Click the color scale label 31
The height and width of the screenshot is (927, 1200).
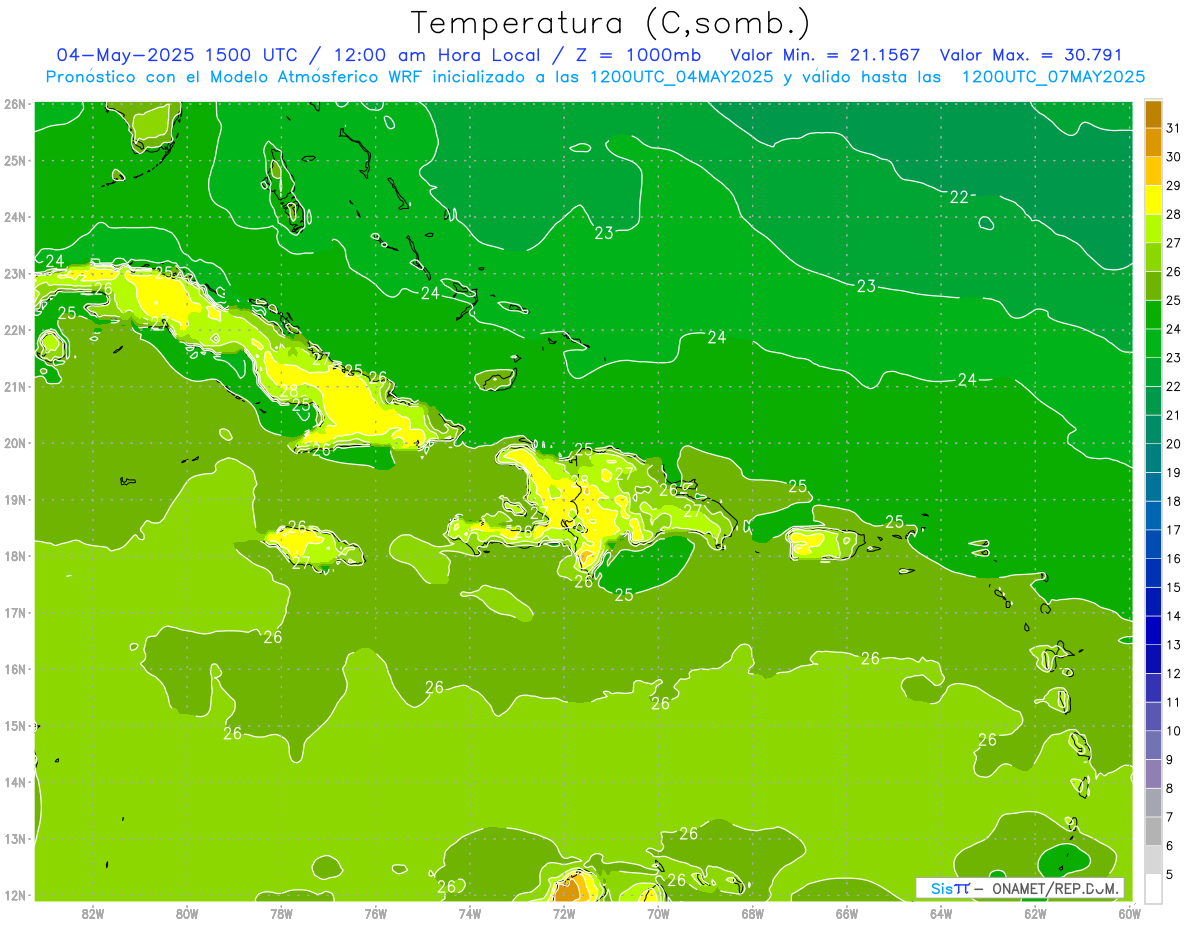coord(1174,128)
